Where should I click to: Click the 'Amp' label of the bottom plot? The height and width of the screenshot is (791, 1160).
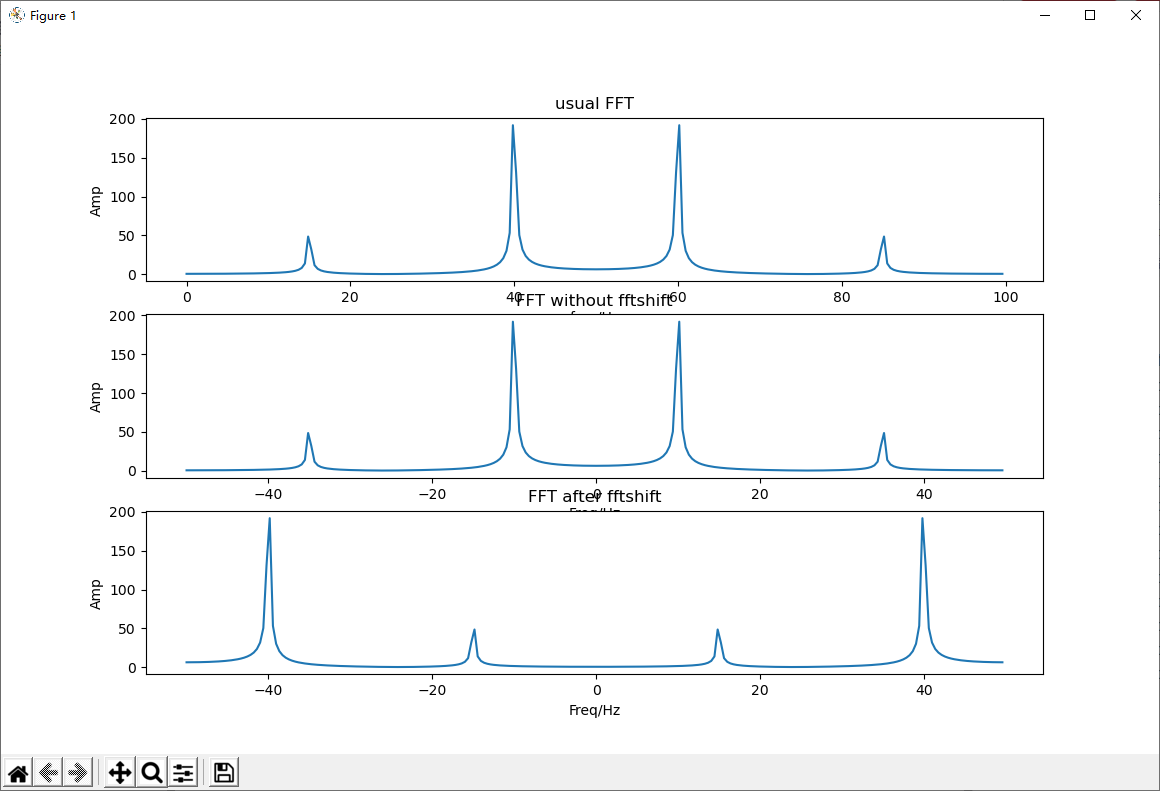(x=95, y=594)
